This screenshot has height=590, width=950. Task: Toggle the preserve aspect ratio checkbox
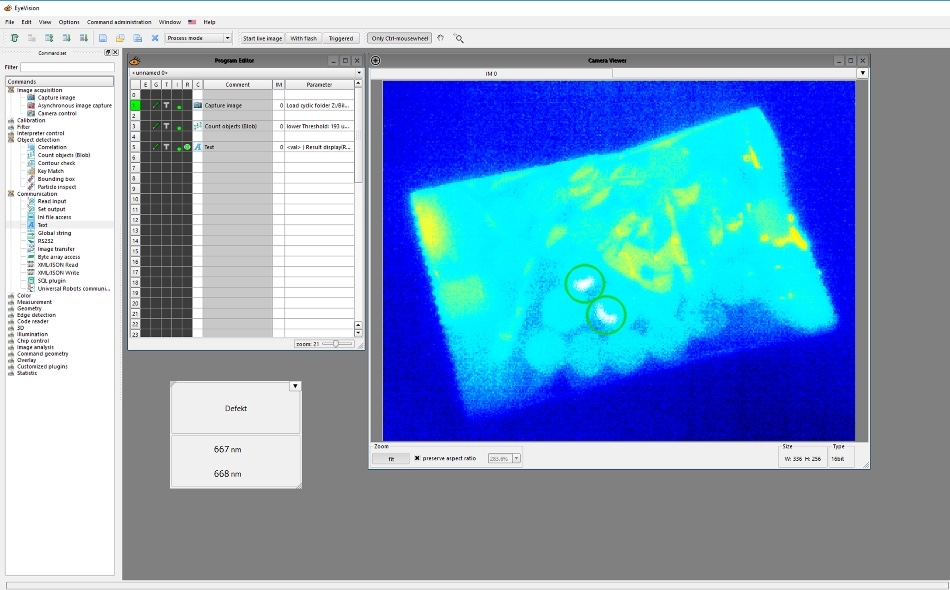click(417, 458)
